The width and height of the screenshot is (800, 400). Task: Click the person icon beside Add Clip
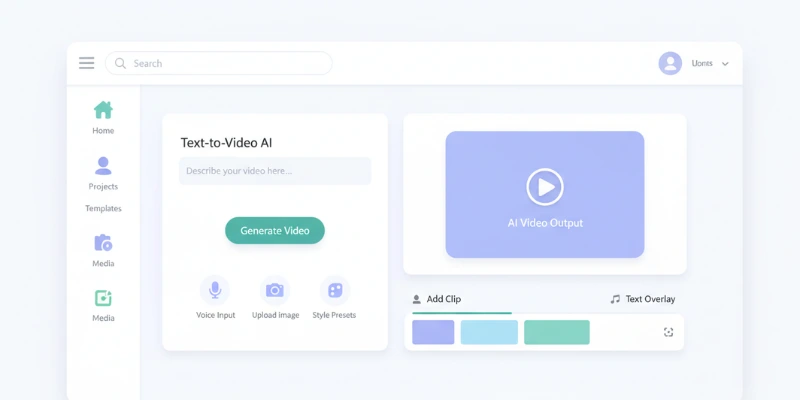(416, 299)
